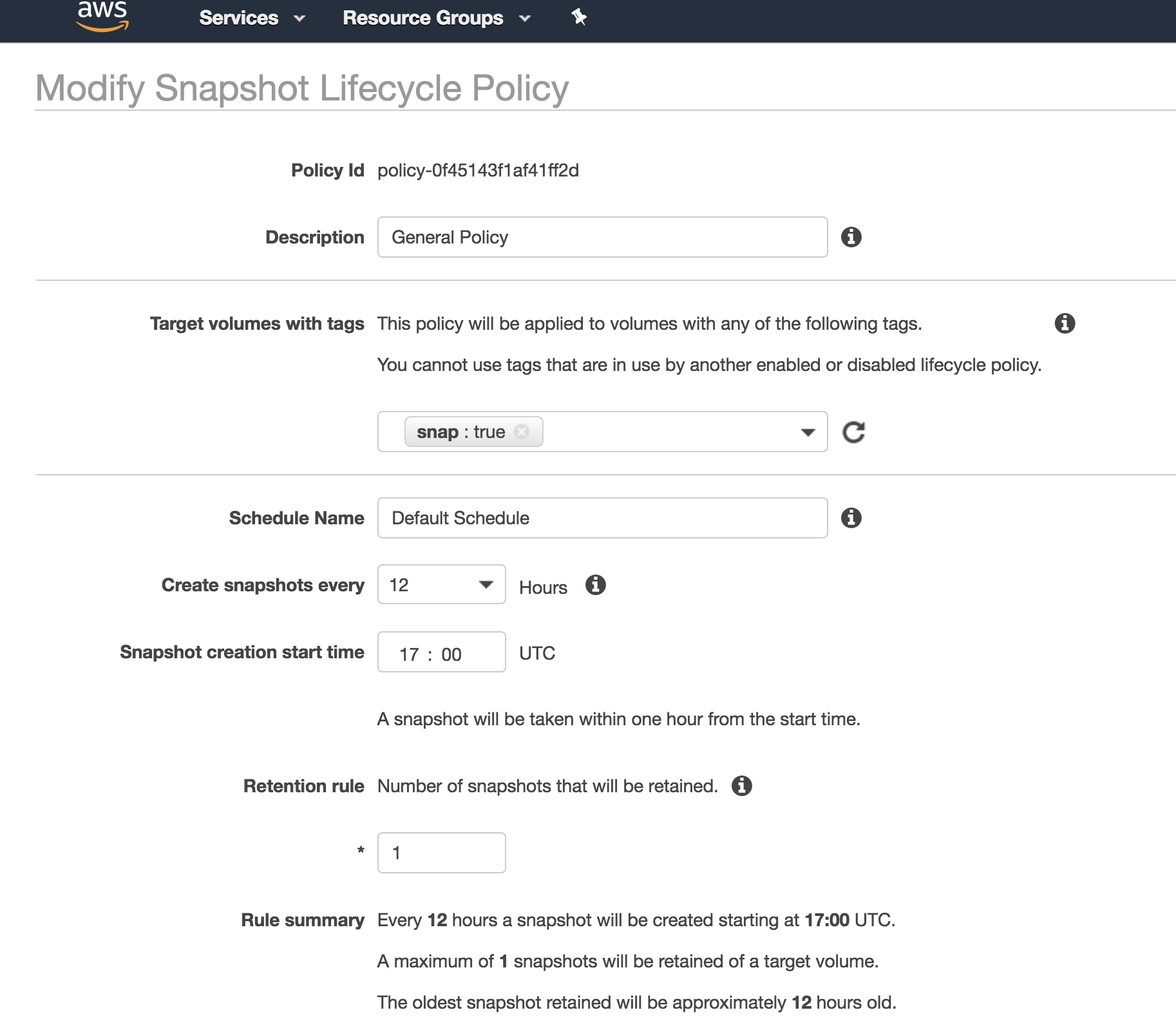Open the Services menu

(239, 18)
